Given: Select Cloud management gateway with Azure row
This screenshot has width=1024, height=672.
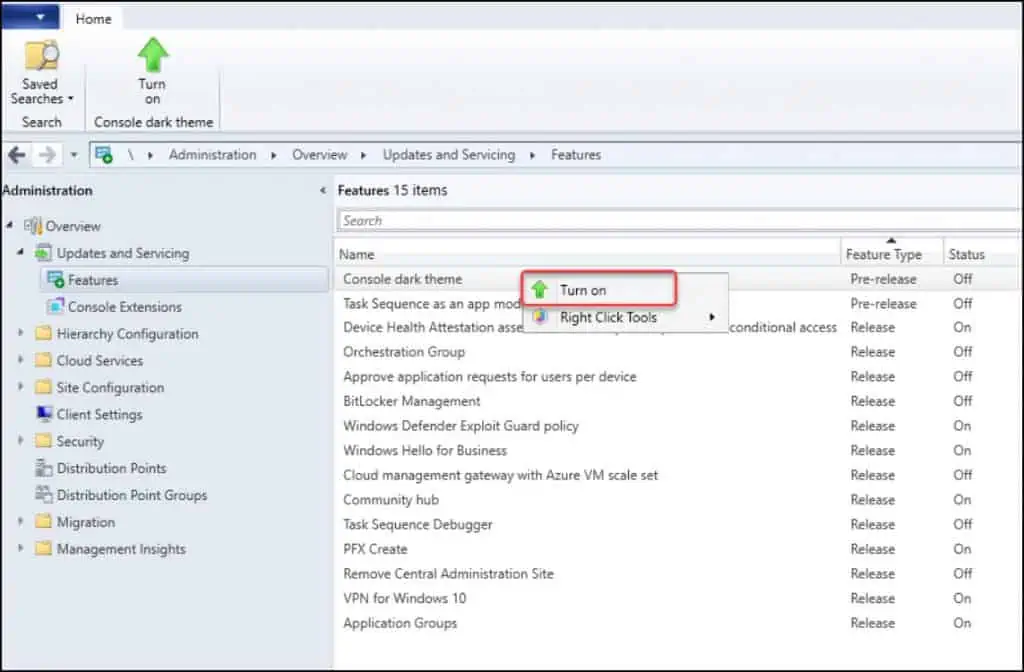Looking at the screenshot, I should click(x=677, y=475).
